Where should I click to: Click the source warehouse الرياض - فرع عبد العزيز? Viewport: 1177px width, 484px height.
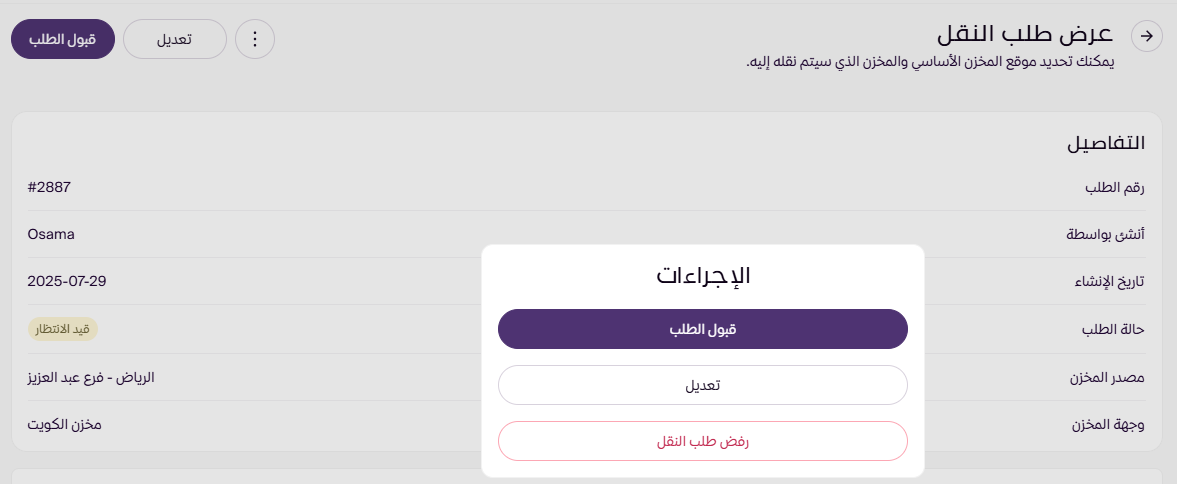click(x=90, y=377)
